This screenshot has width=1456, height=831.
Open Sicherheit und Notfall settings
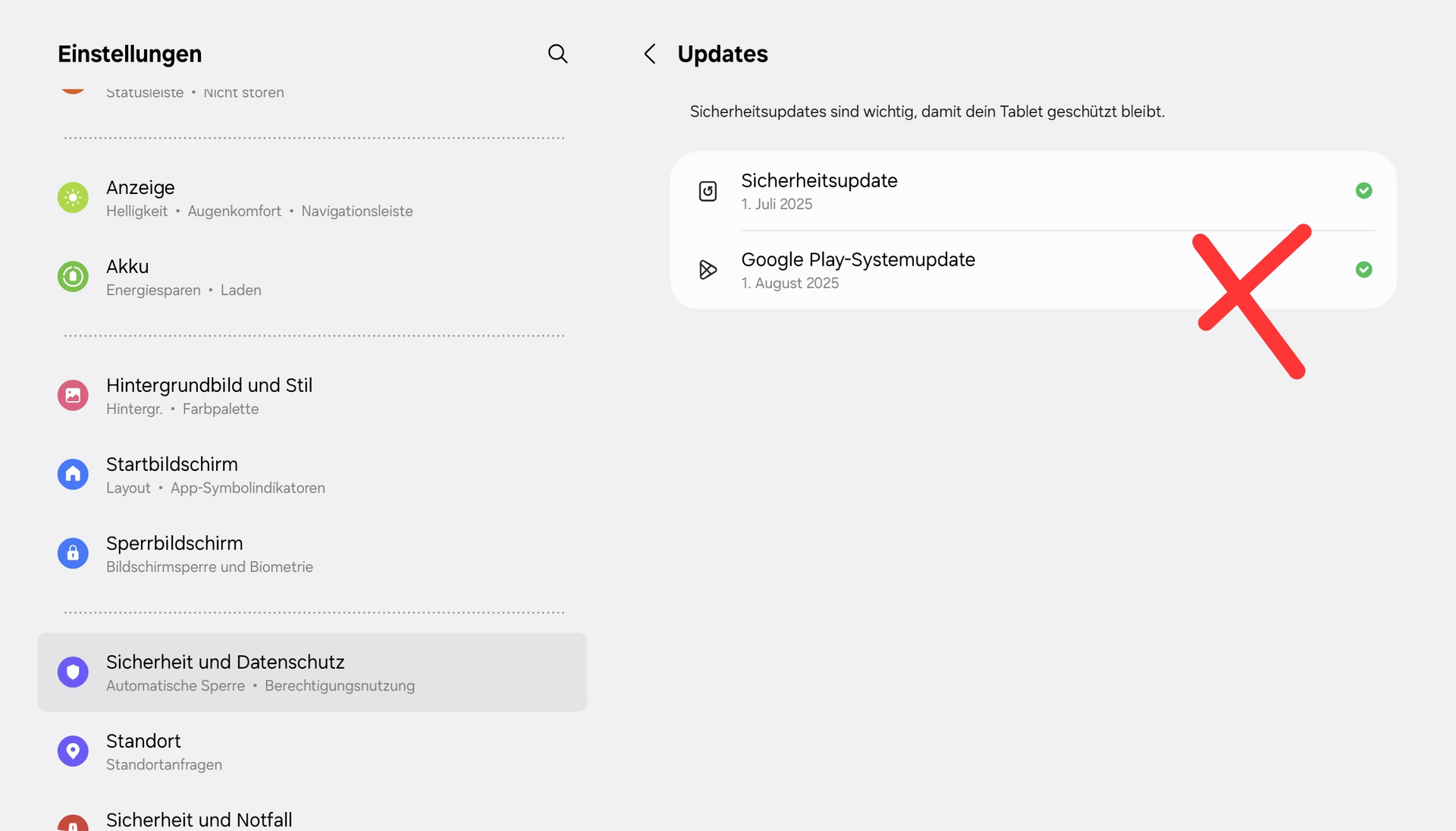click(199, 820)
